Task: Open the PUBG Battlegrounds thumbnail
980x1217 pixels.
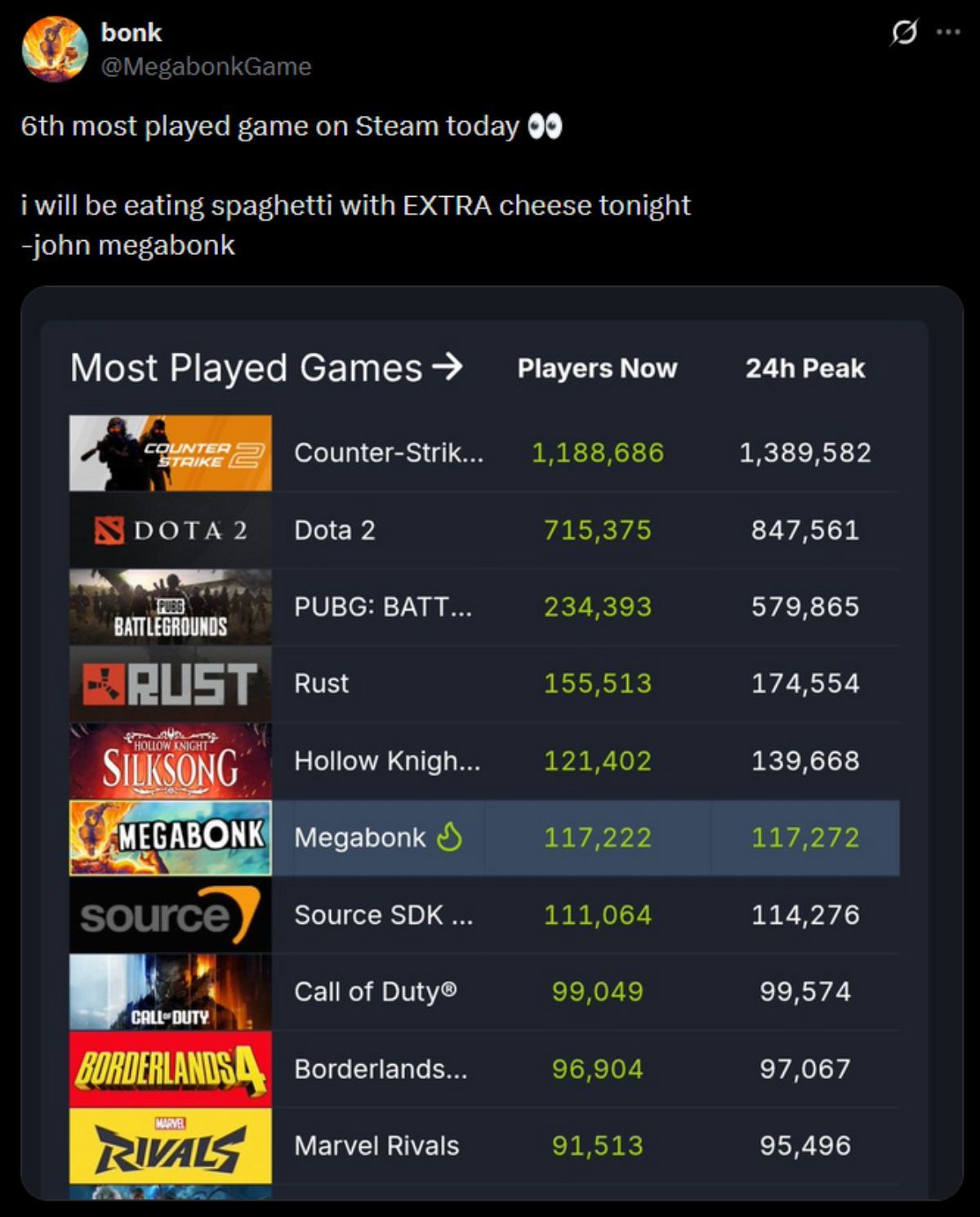Action: tap(171, 607)
